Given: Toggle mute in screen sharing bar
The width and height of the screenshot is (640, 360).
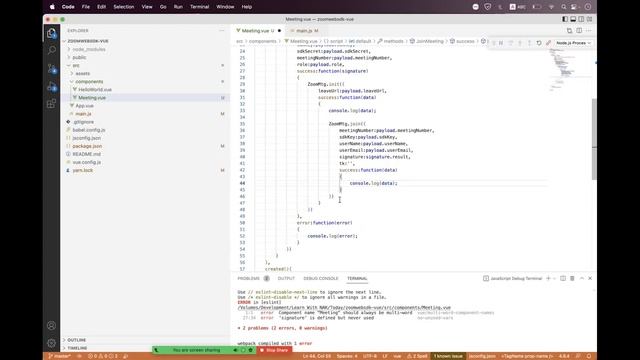Looking at the screenshot, I should pyautogui.click(x=235, y=350).
